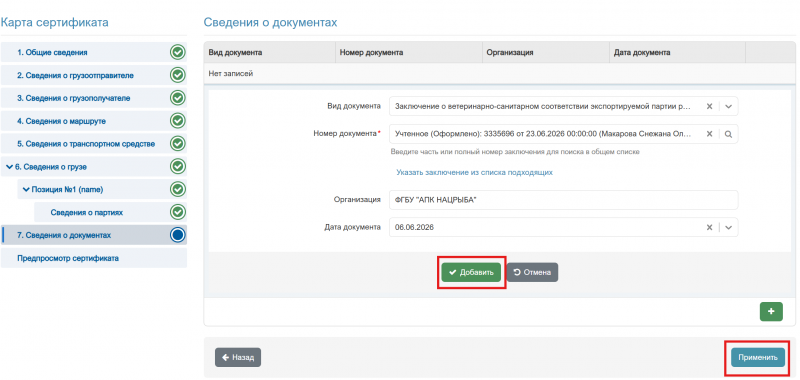800x380 pixels.
Task: Open the Вид документа dropdown arrow
Action: (x=729, y=107)
